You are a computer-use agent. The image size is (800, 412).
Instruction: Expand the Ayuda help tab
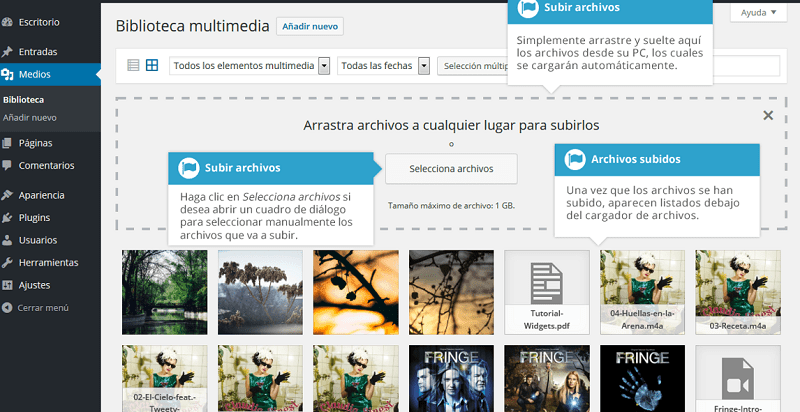[758, 13]
